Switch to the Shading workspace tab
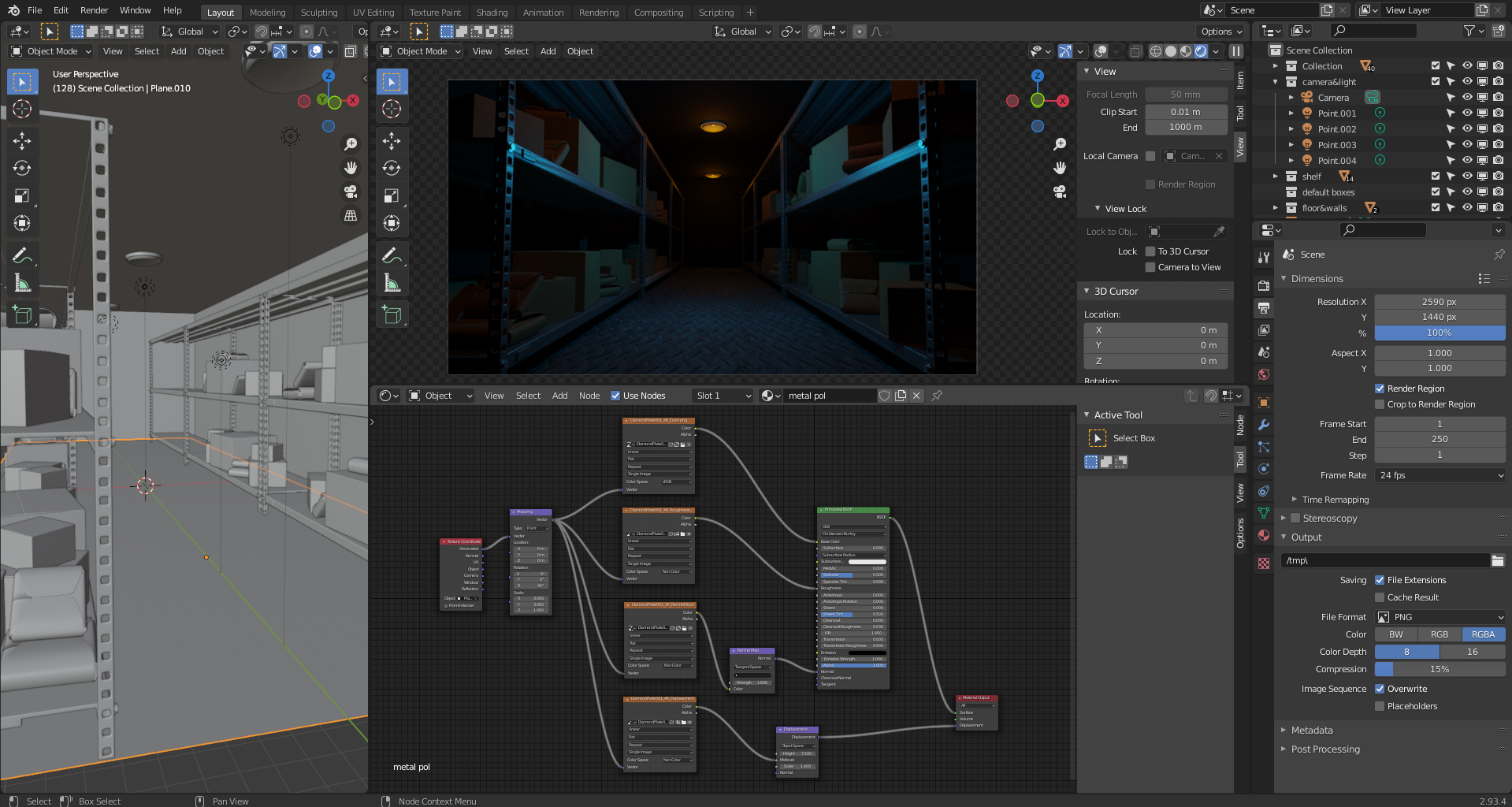This screenshot has height=807, width=1512. (492, 13)
